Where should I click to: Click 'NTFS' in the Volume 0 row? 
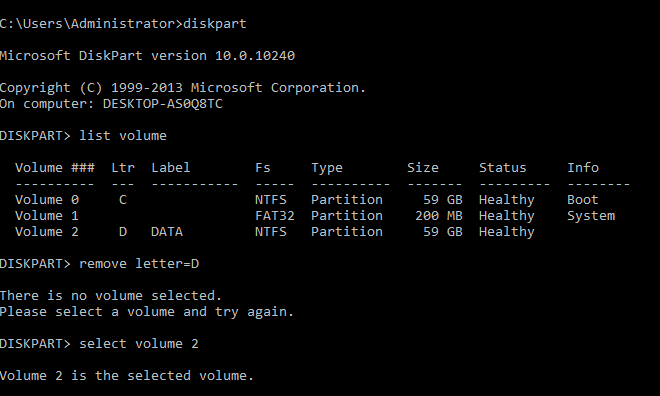coord(271,199)
